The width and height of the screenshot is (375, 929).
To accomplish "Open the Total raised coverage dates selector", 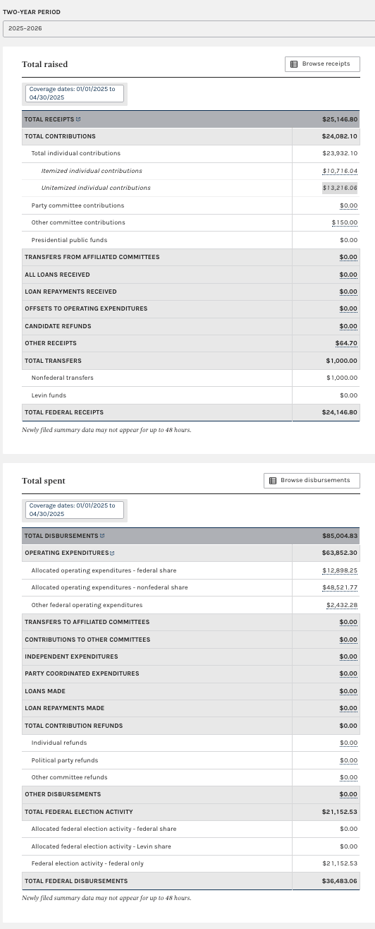I will pos(74,93).
